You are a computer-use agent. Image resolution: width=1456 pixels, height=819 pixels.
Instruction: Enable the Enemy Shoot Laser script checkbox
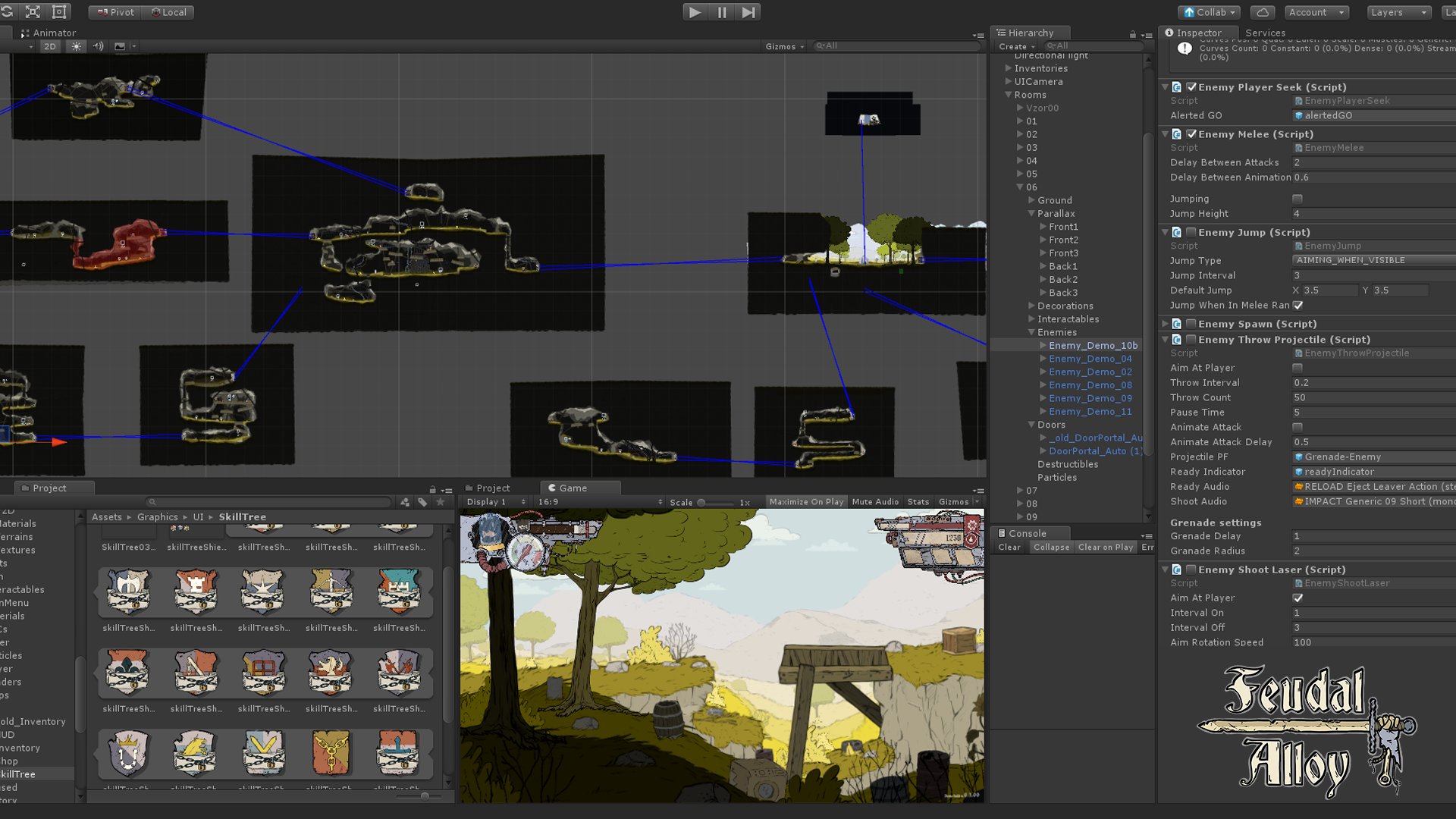(x=1191, y=570)
